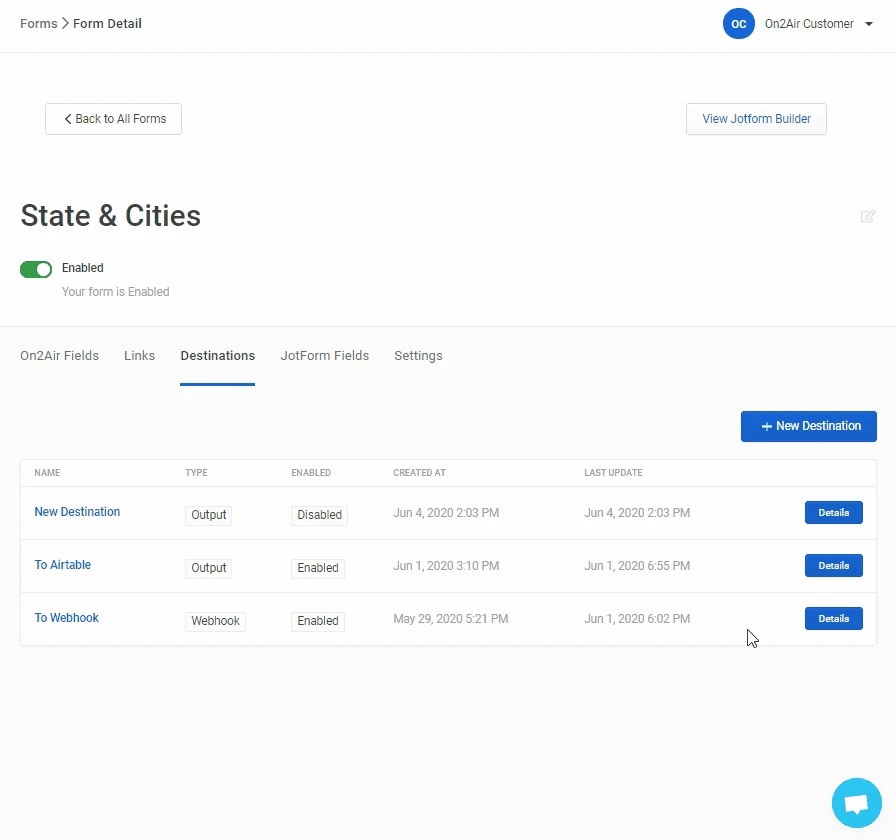The image size is (896, 840).
Task: Click the OC user avatar icon
Action: pos(738,24)
